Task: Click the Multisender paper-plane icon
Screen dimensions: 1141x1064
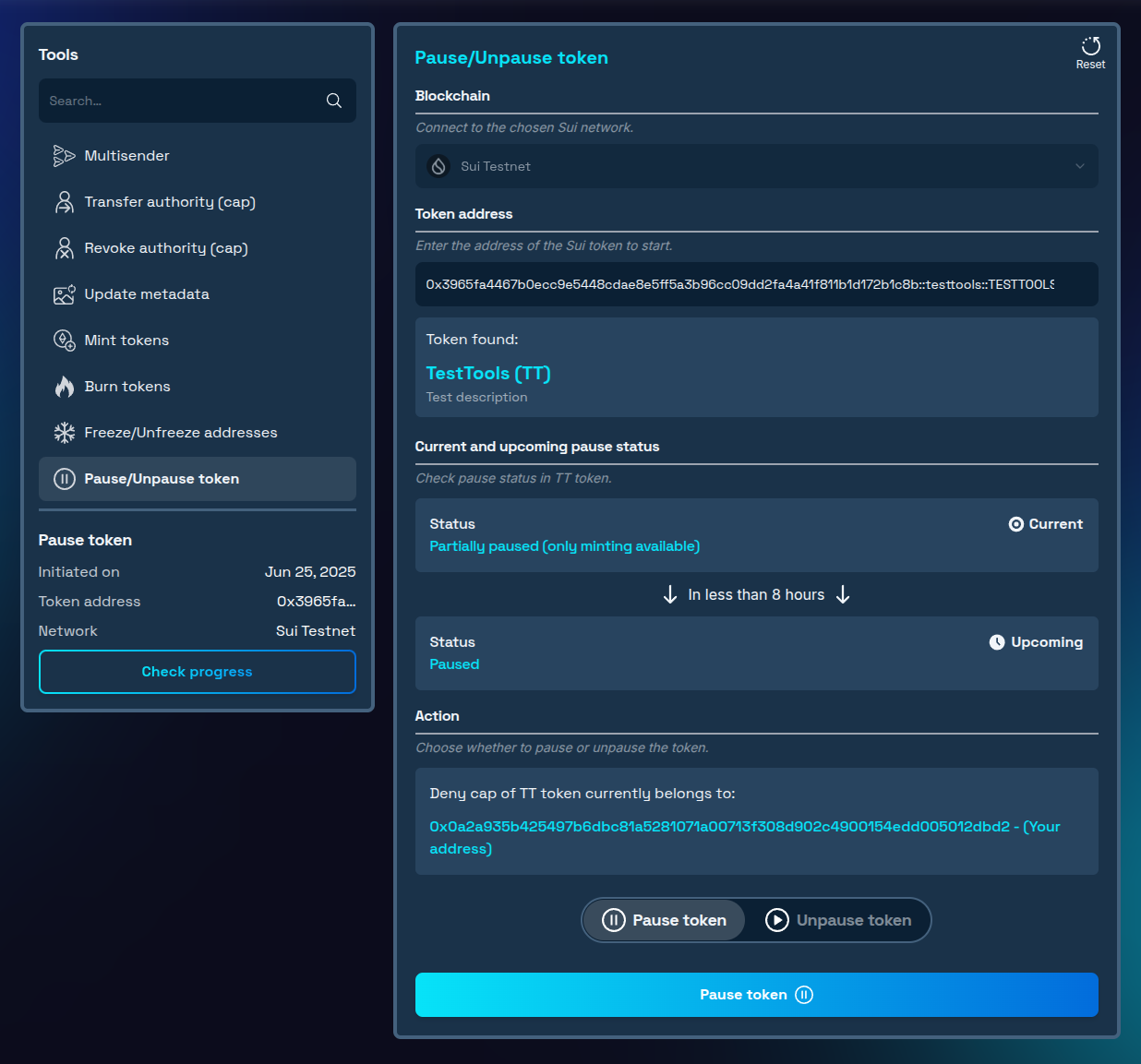Action: [64, 156]
